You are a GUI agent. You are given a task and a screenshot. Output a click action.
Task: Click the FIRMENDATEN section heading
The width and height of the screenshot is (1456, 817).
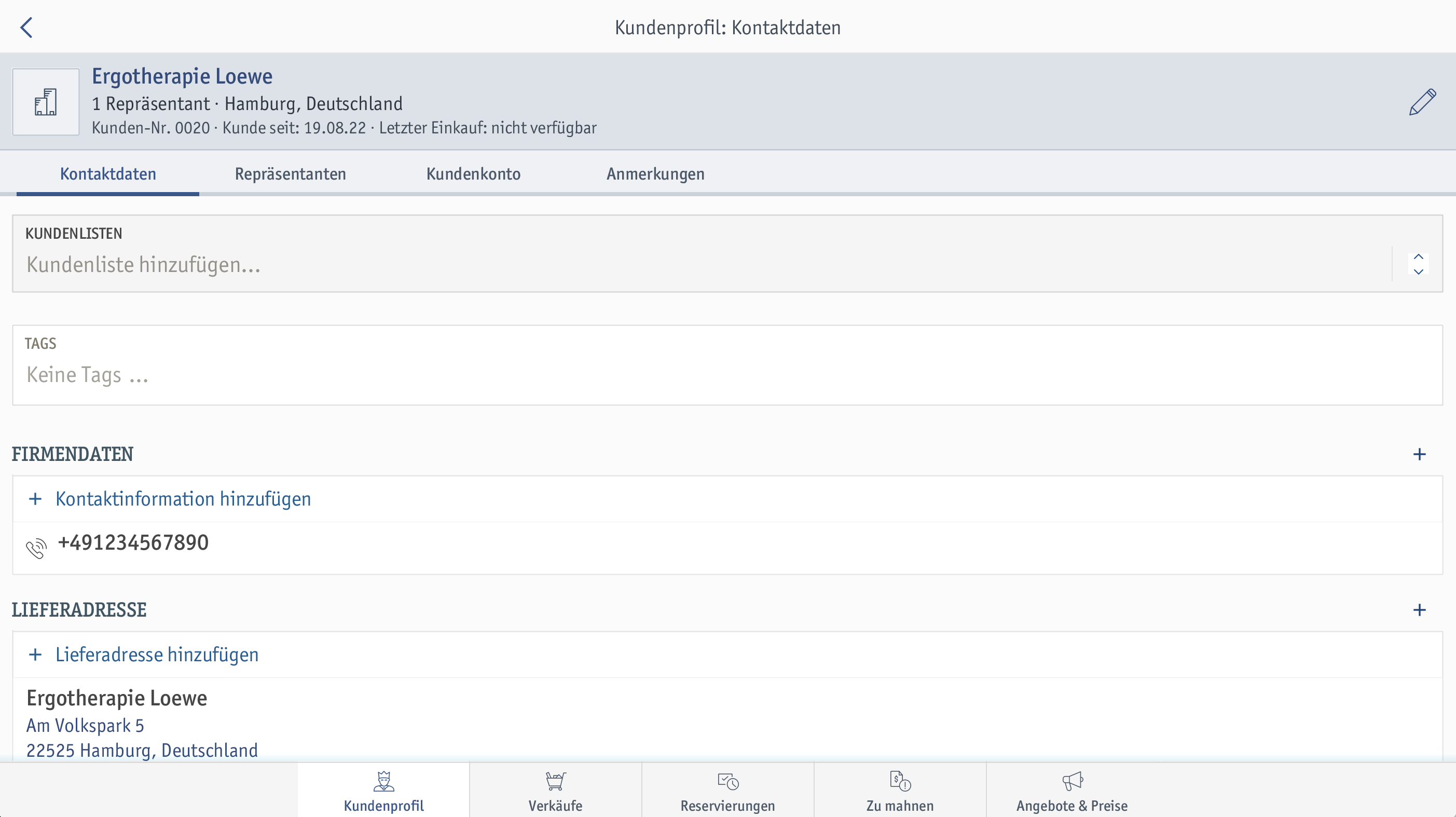tap(72, 454)
